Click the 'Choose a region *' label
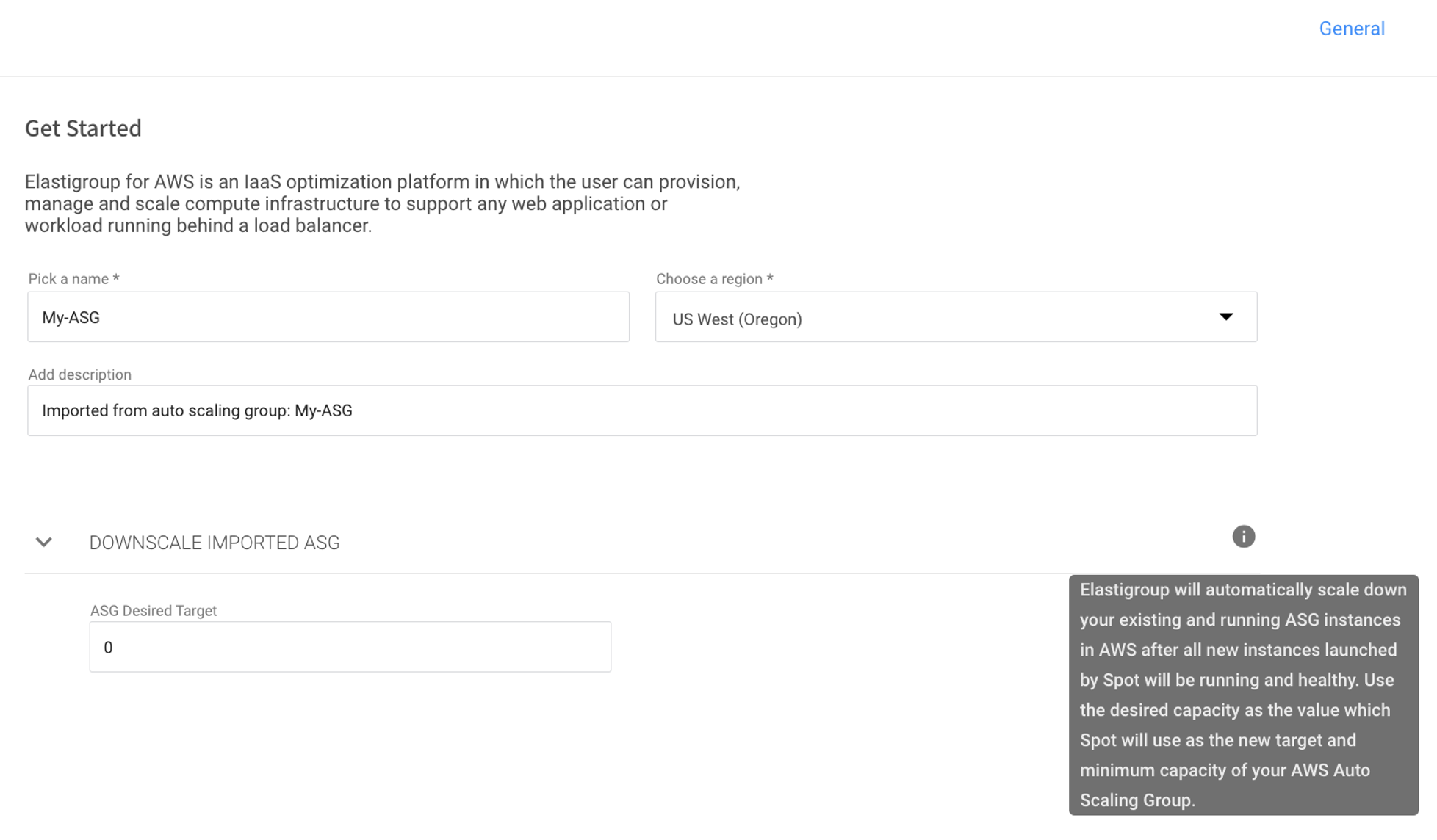1437x840 pixels. click(x=714, y=279)
